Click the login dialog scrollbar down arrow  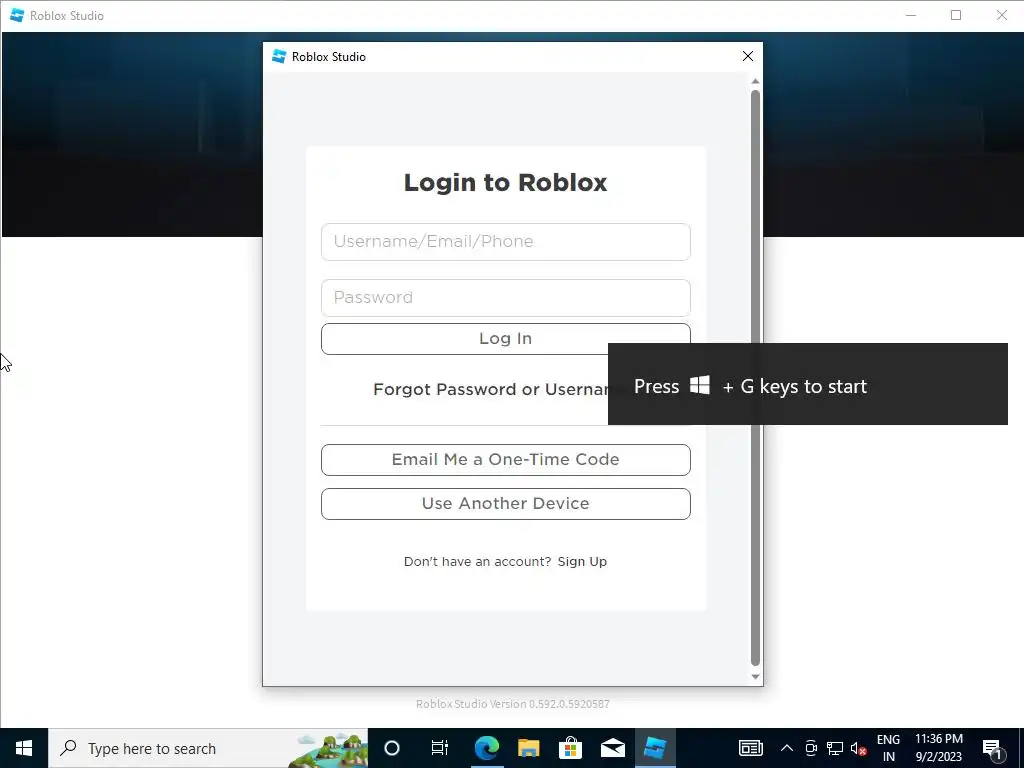[x=755, y=677]
